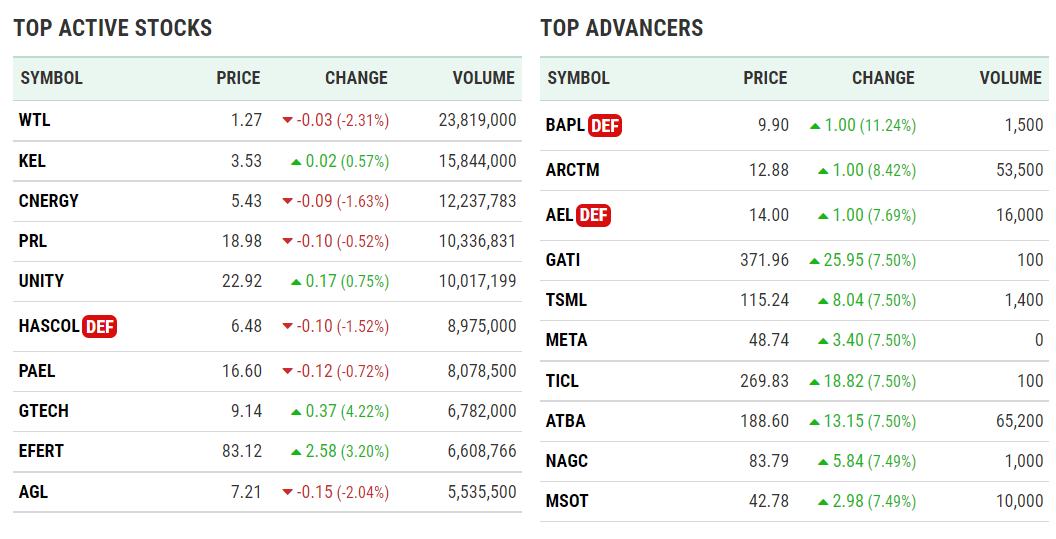
Task: Click the red down arrow in WTL row
Action: pos(288,121)
